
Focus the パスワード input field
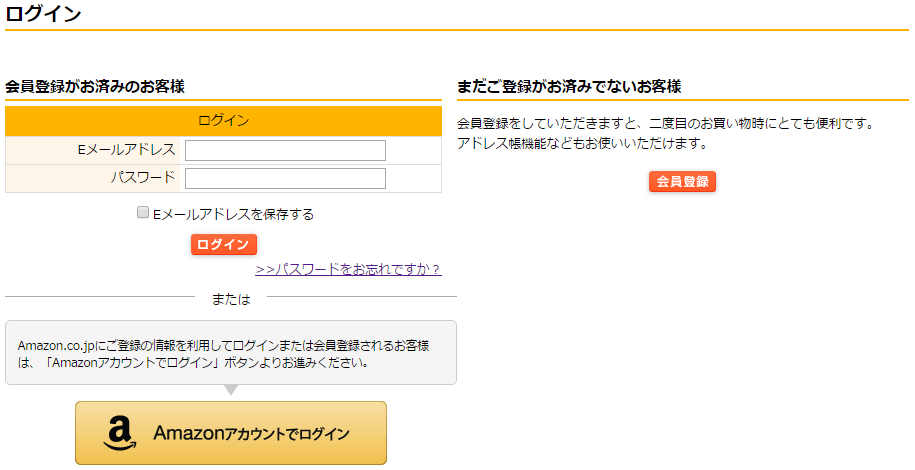[x=285, y=178]
